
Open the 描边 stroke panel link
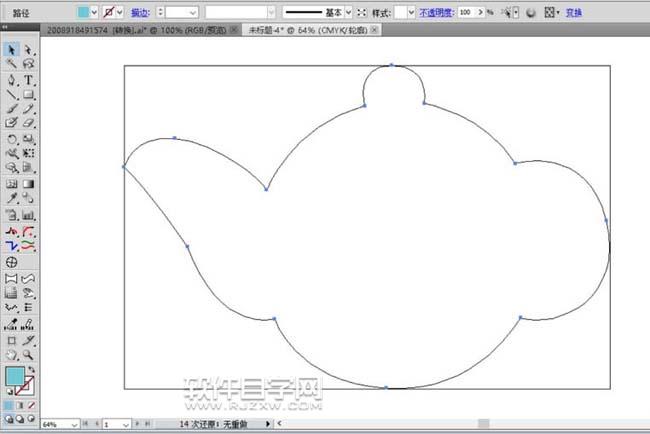[140, 13]
